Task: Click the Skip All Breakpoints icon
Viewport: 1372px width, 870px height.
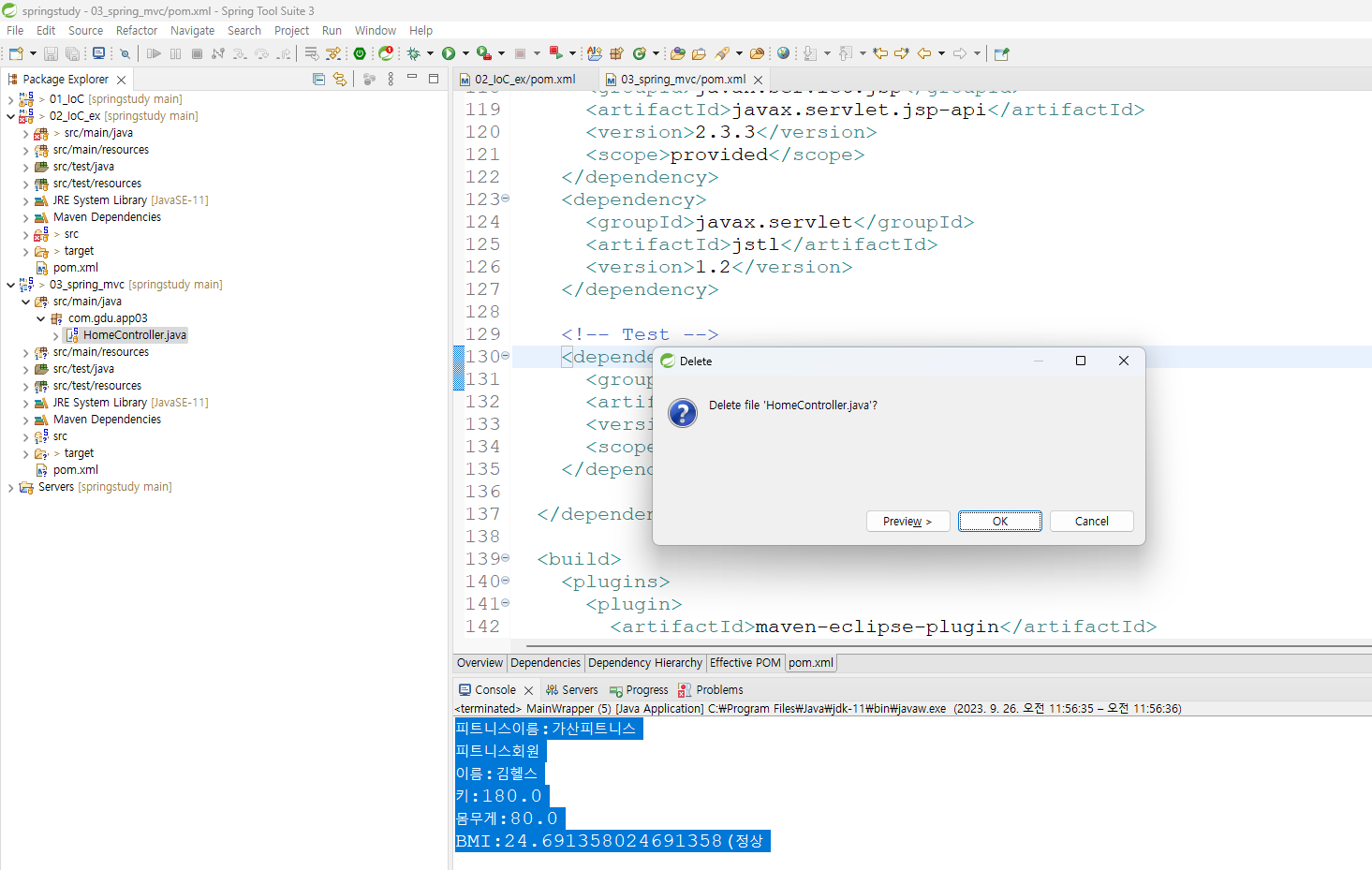Action: pyautogui.click(x=125, y=53)
